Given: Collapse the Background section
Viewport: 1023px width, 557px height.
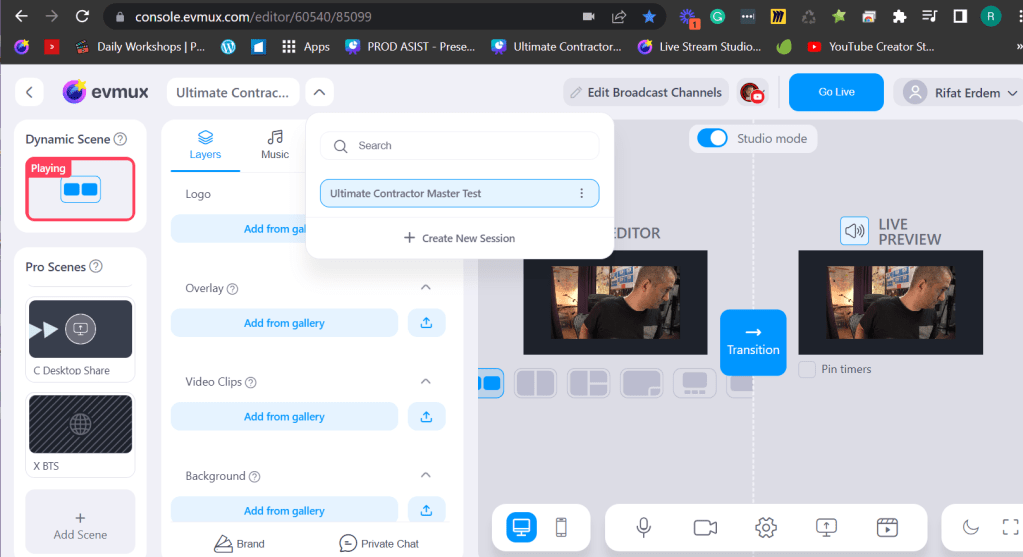Looking at the screenshot, I should coord(425,475).
